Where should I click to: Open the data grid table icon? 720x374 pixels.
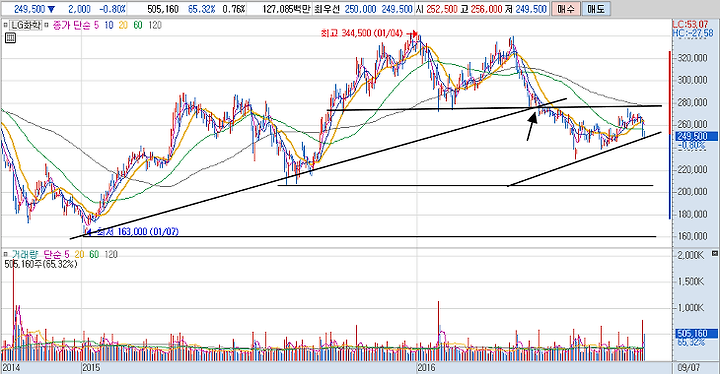tap(10, 38)
